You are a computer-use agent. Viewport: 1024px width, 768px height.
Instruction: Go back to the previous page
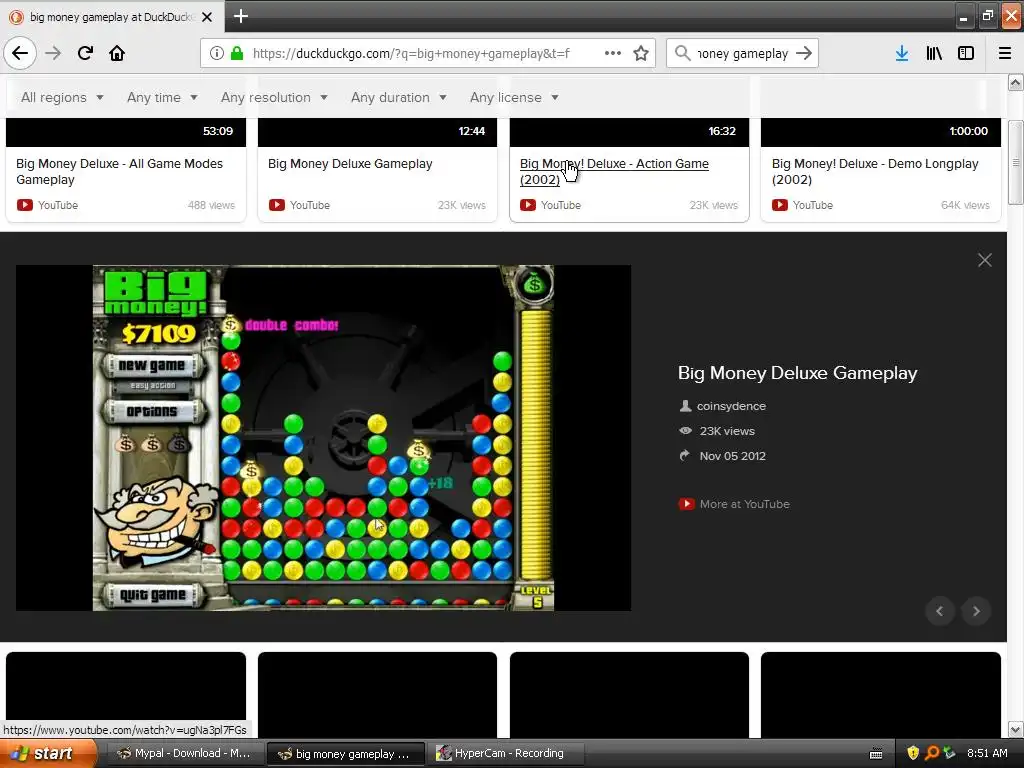pos(20,53)
